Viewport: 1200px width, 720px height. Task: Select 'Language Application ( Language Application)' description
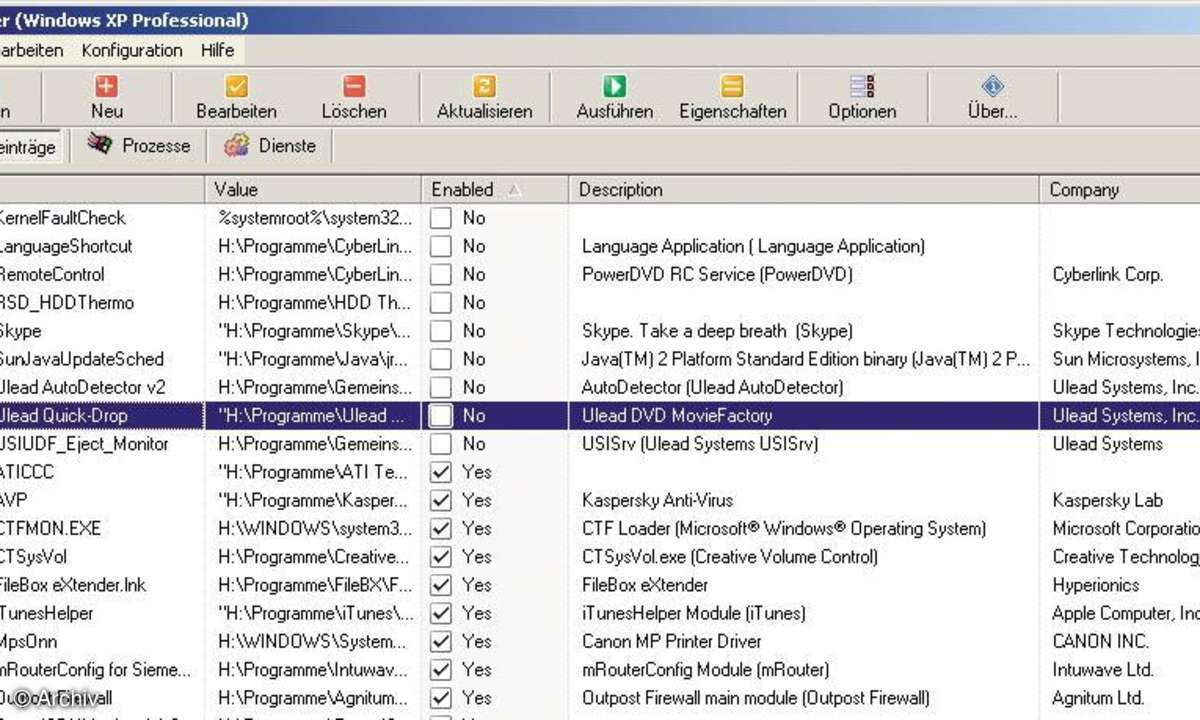pyautogui.click(x=753, y=246)
